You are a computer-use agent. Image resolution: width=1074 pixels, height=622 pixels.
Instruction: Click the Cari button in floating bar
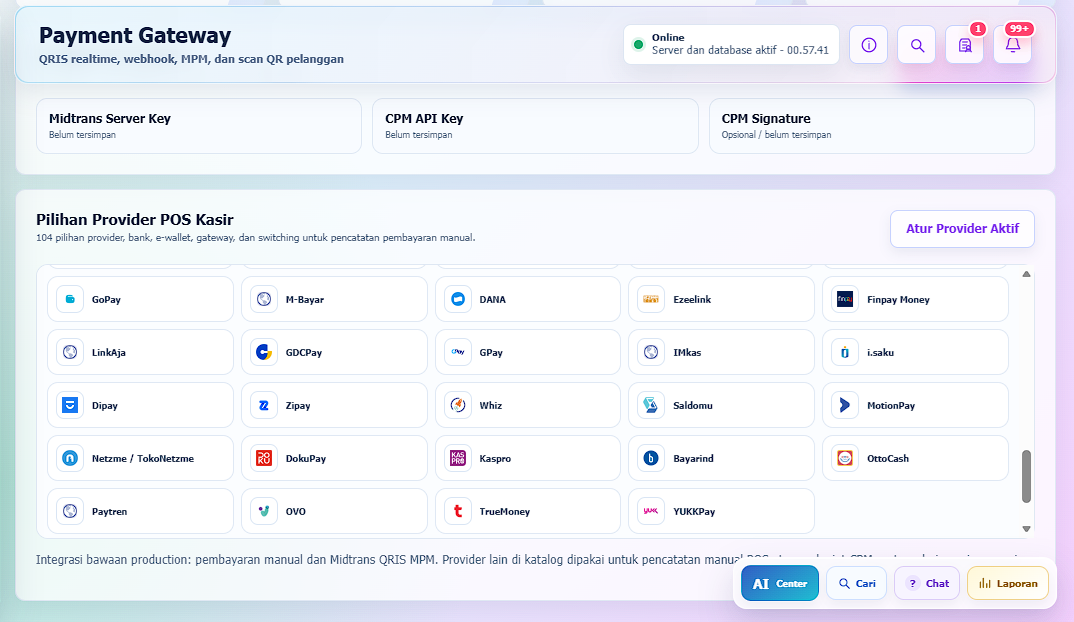(856, 584)
